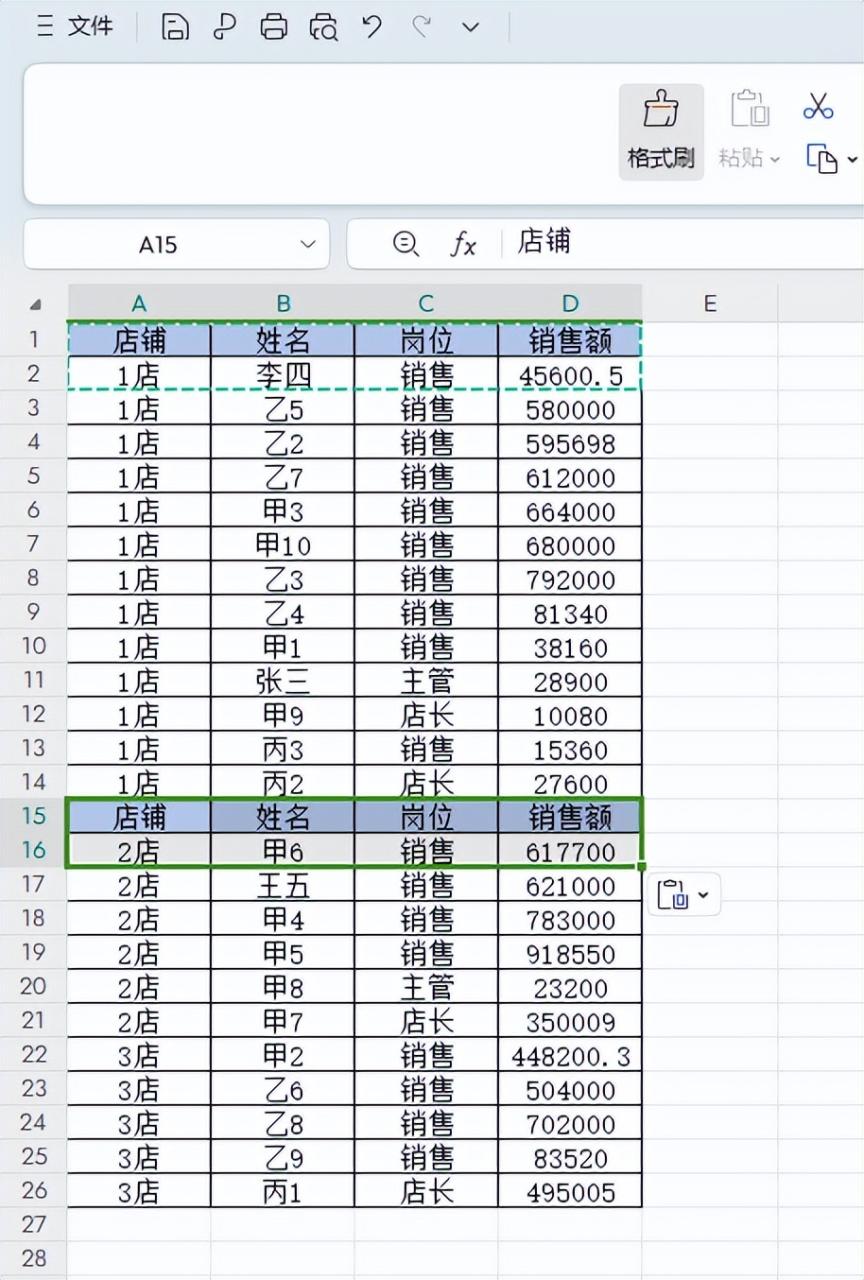Expand quick access toolbar customization chevron

(x=471, y=28)
